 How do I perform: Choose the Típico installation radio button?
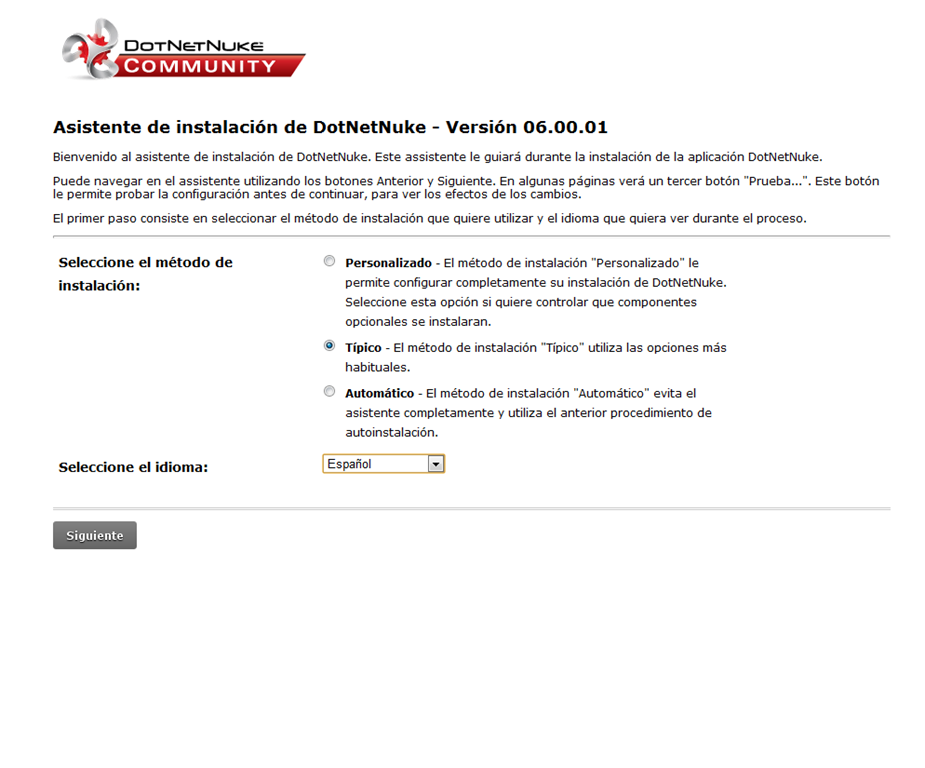pos(329,346)
